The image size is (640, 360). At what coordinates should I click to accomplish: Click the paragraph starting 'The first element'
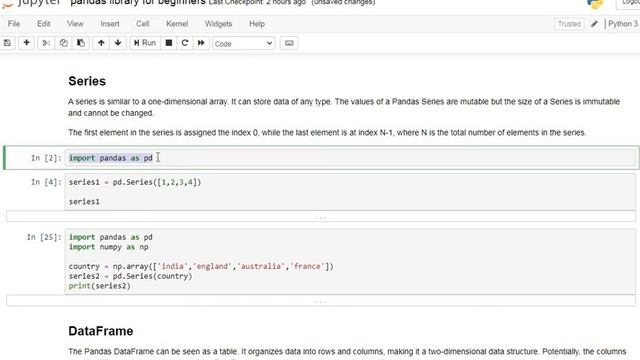click(327, 133)
